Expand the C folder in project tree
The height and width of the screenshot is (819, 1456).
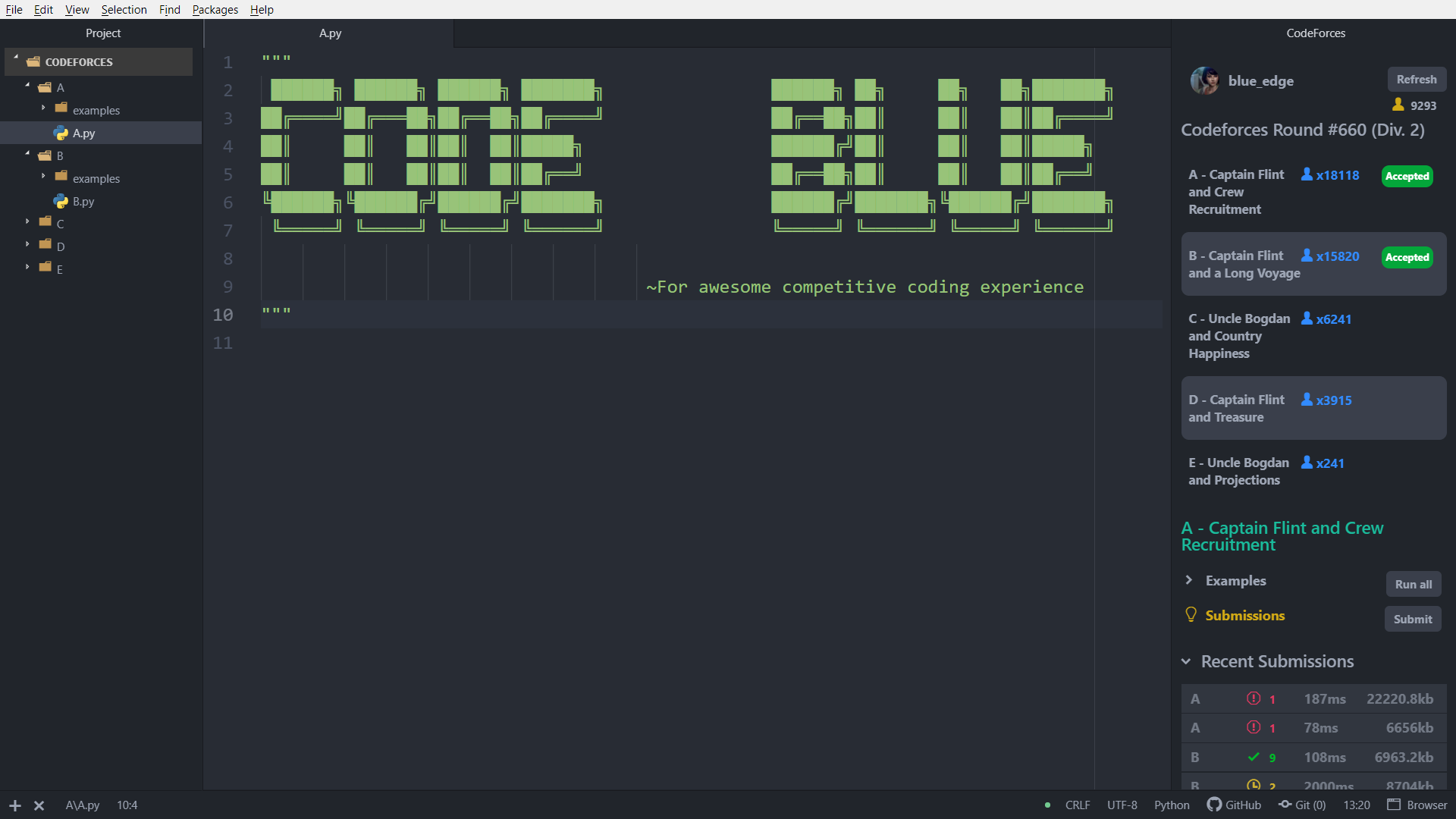[x=27, y=222]
